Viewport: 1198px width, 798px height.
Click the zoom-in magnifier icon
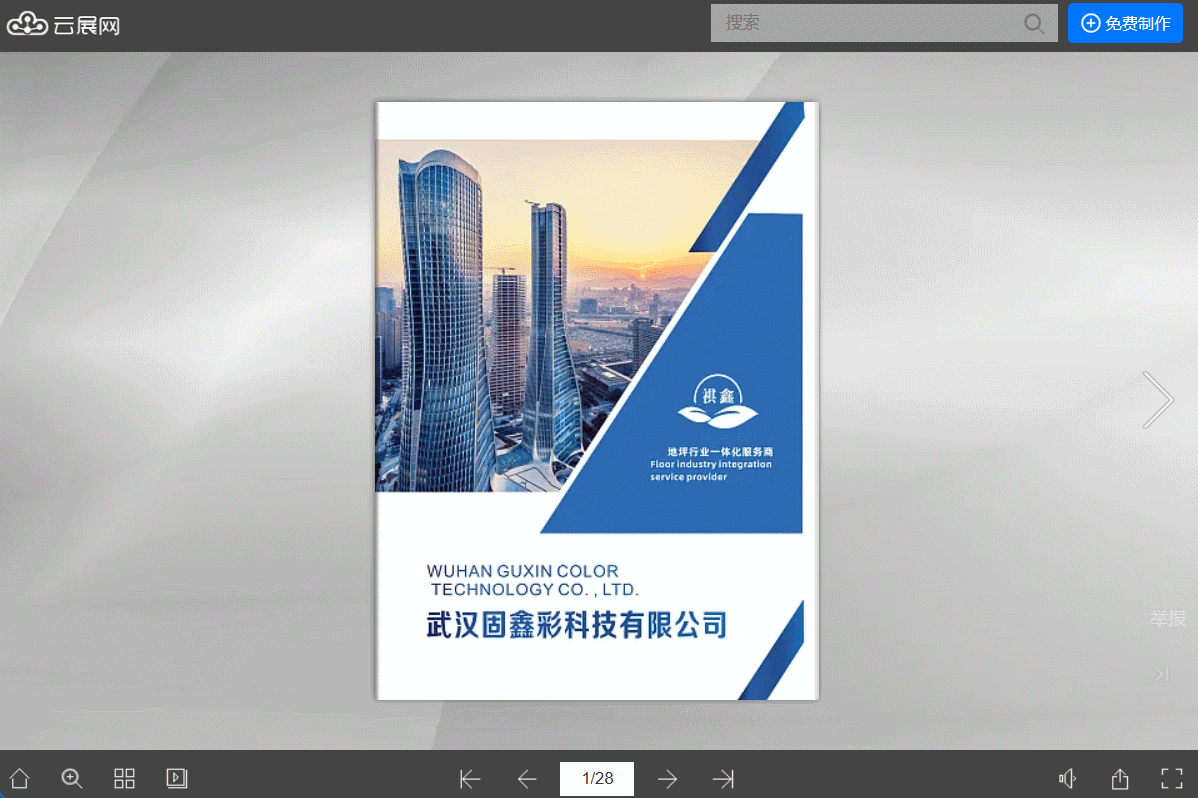pyautogui.click(x=72, y=778)
